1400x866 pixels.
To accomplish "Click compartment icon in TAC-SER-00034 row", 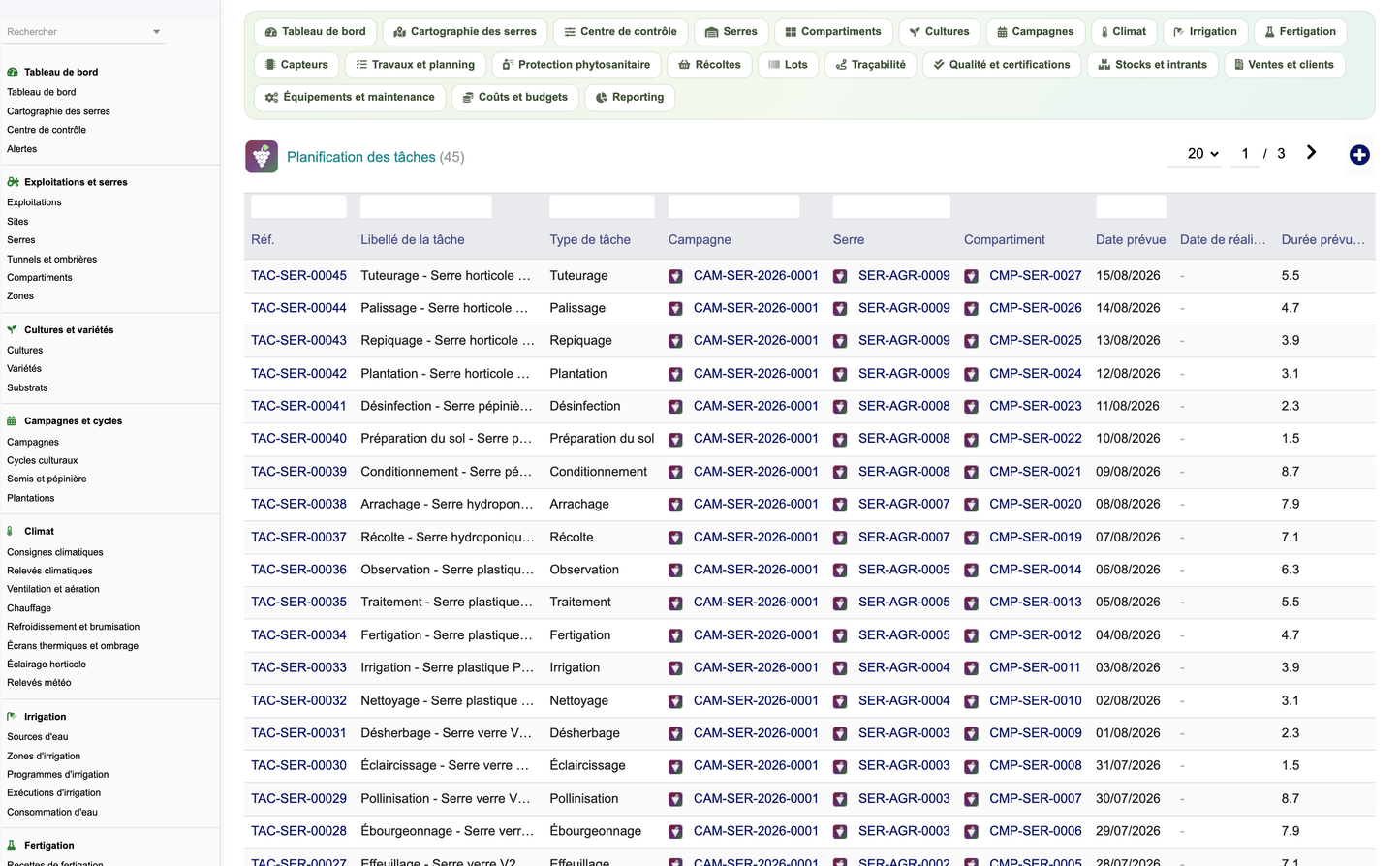I will [971, 635].
